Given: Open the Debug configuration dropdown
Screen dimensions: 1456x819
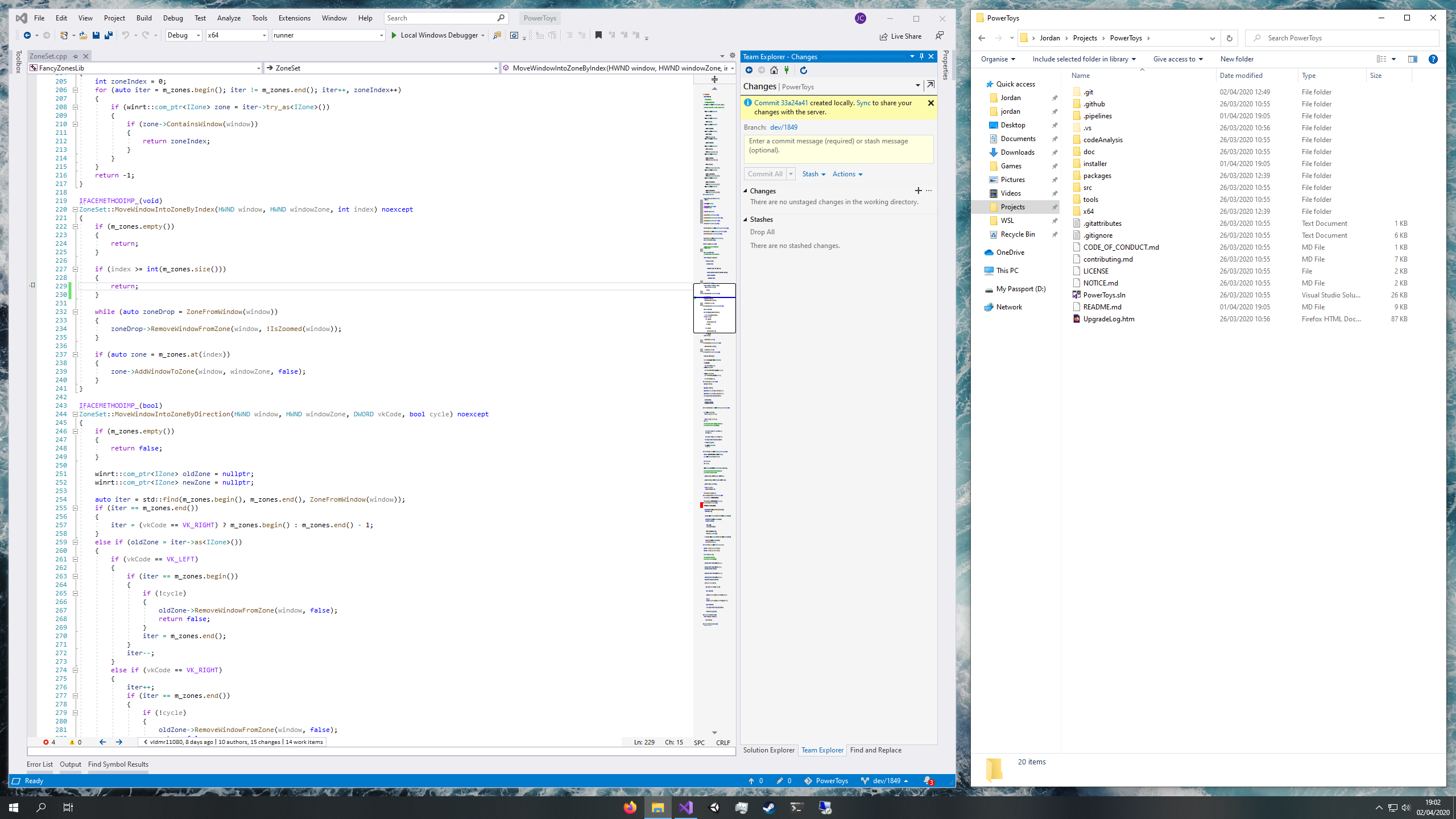Looking at the screenshot, I should point(184,35).
